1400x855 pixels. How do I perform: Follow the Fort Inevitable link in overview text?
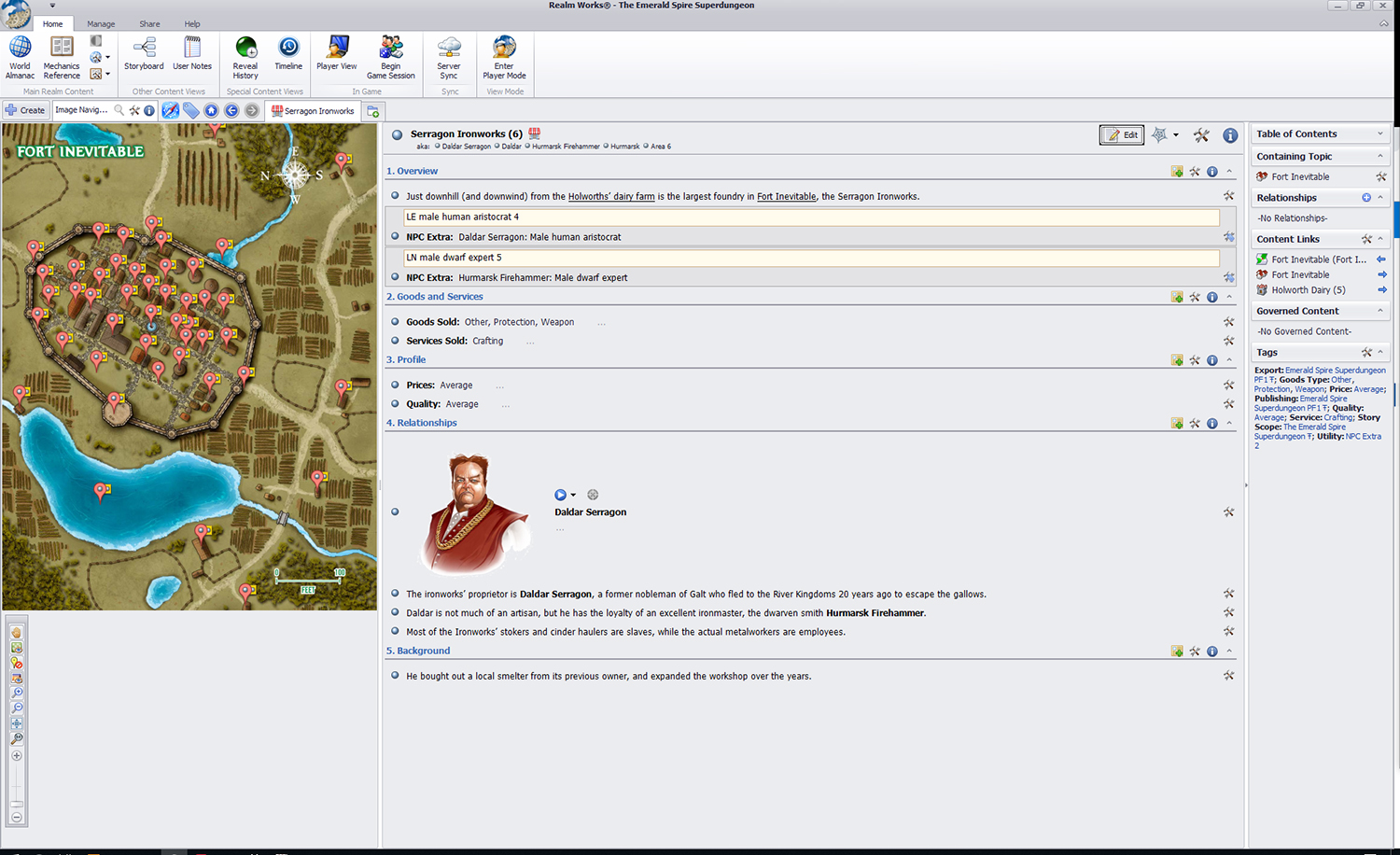pos(786,196)
